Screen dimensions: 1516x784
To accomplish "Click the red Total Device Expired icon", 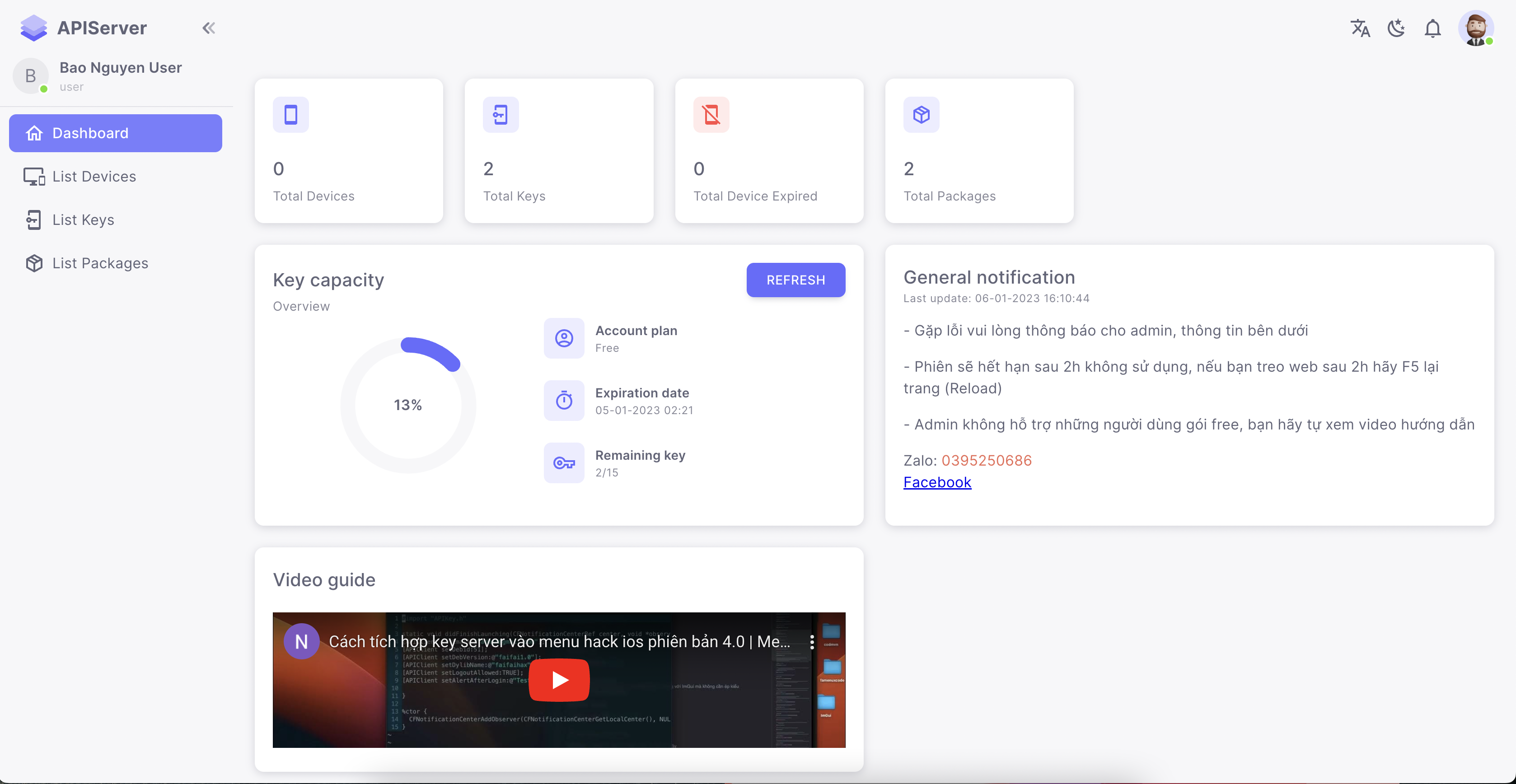I will [711, 115].
